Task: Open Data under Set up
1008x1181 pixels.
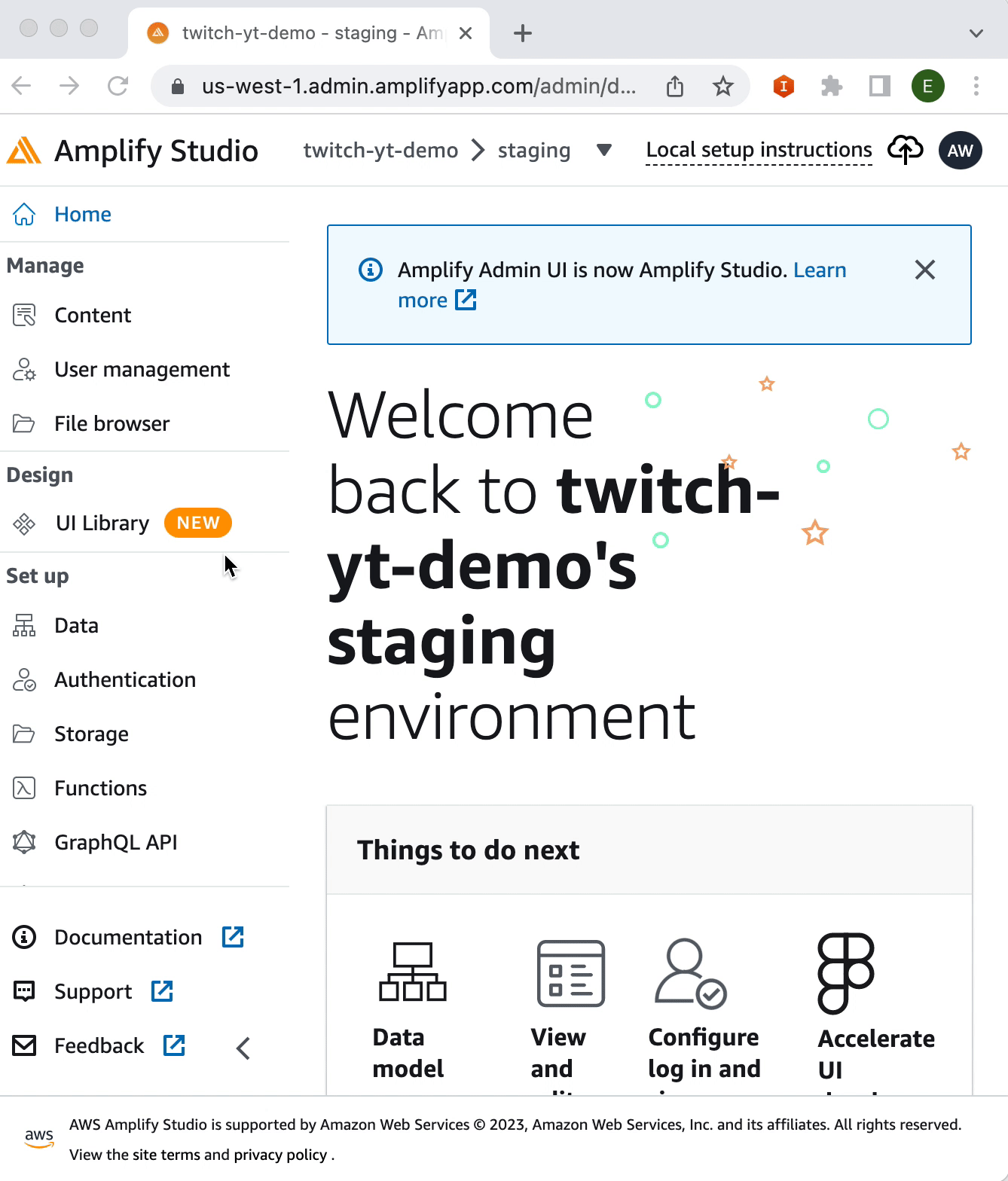Action: (x=76, y=626)
